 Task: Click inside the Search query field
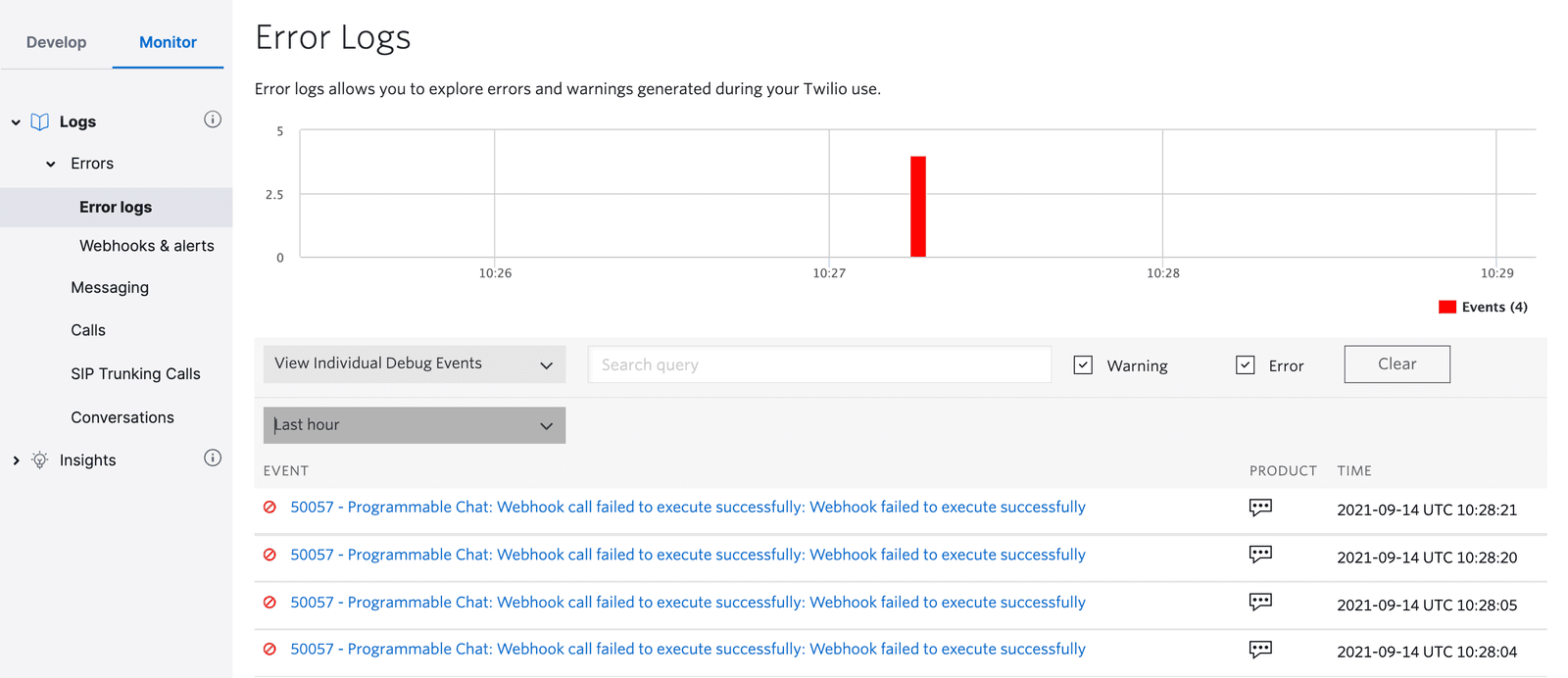819,363
